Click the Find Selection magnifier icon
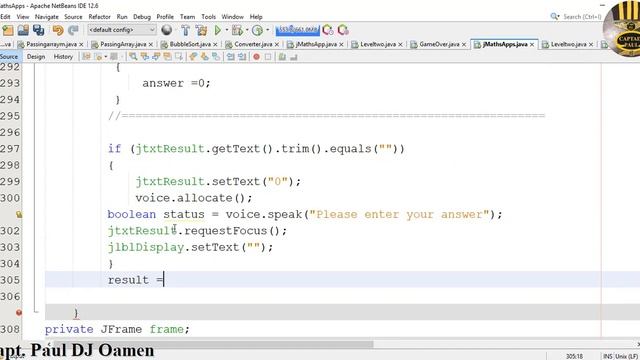The width and height of the screenshot is (640, 360). coord(133,57)
